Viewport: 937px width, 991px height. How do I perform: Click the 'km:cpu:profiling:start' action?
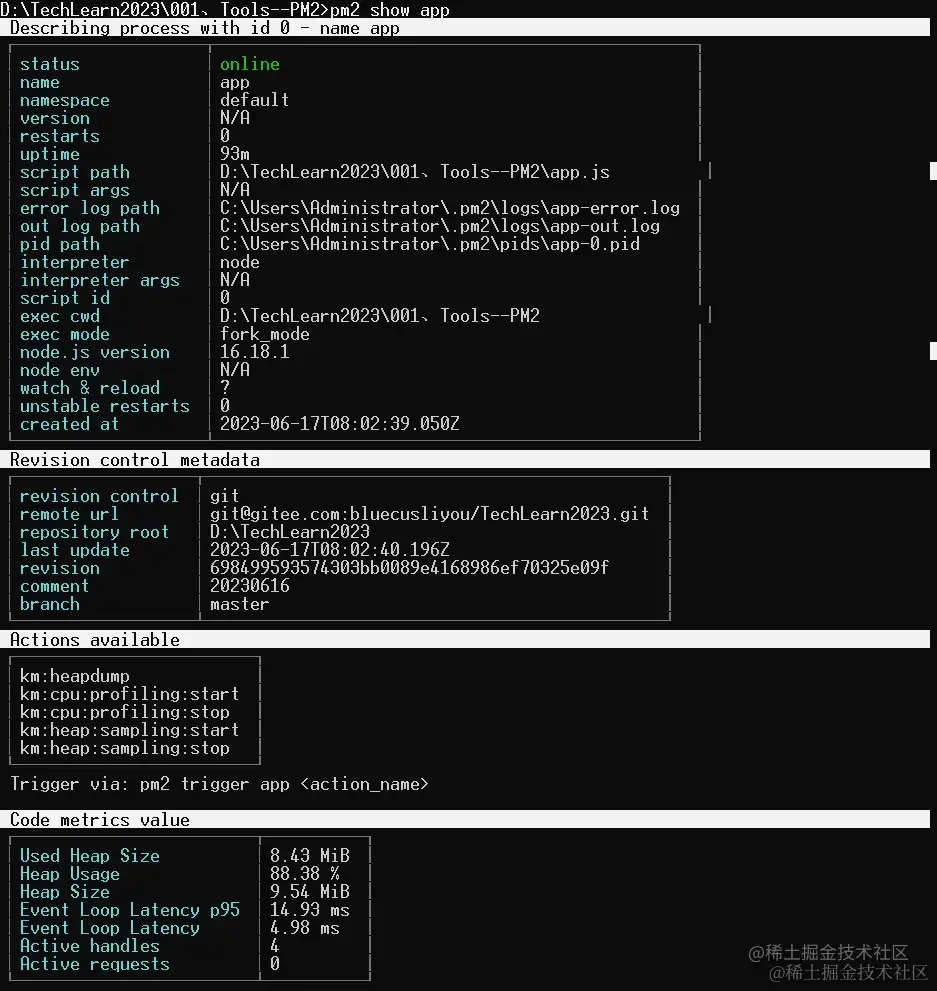tap(130, 694)
